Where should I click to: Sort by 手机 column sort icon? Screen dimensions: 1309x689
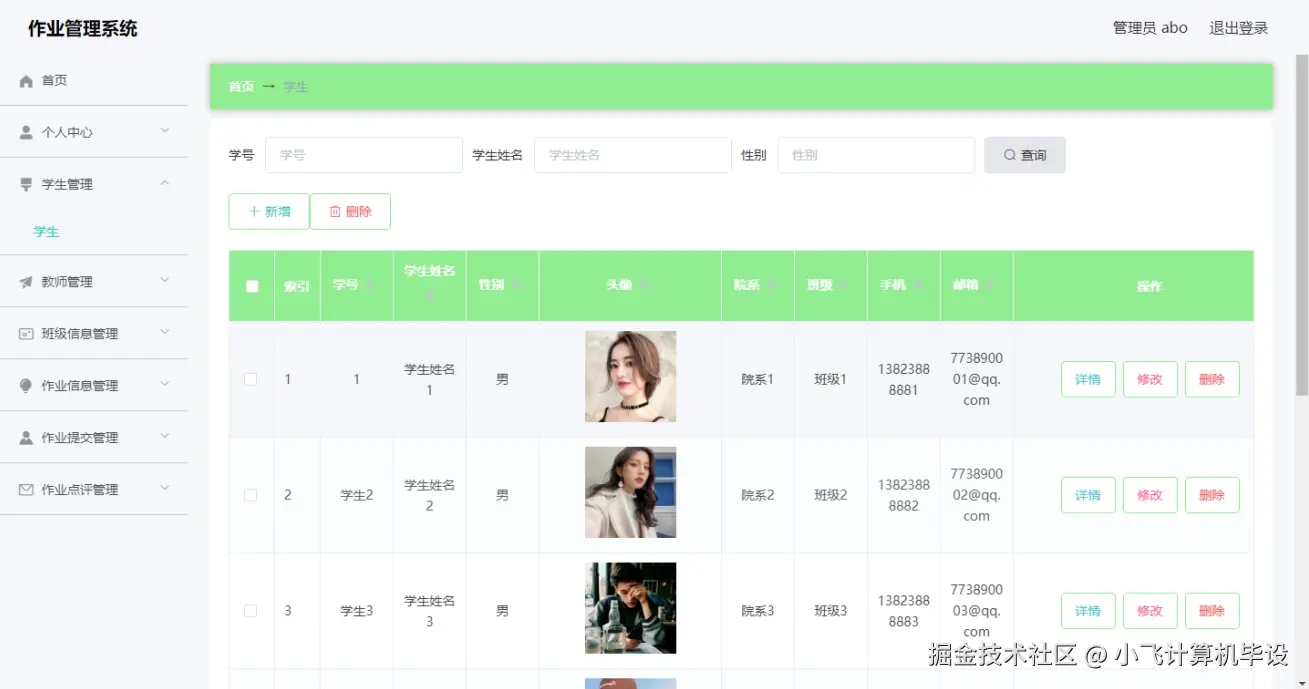coord(918,286)
